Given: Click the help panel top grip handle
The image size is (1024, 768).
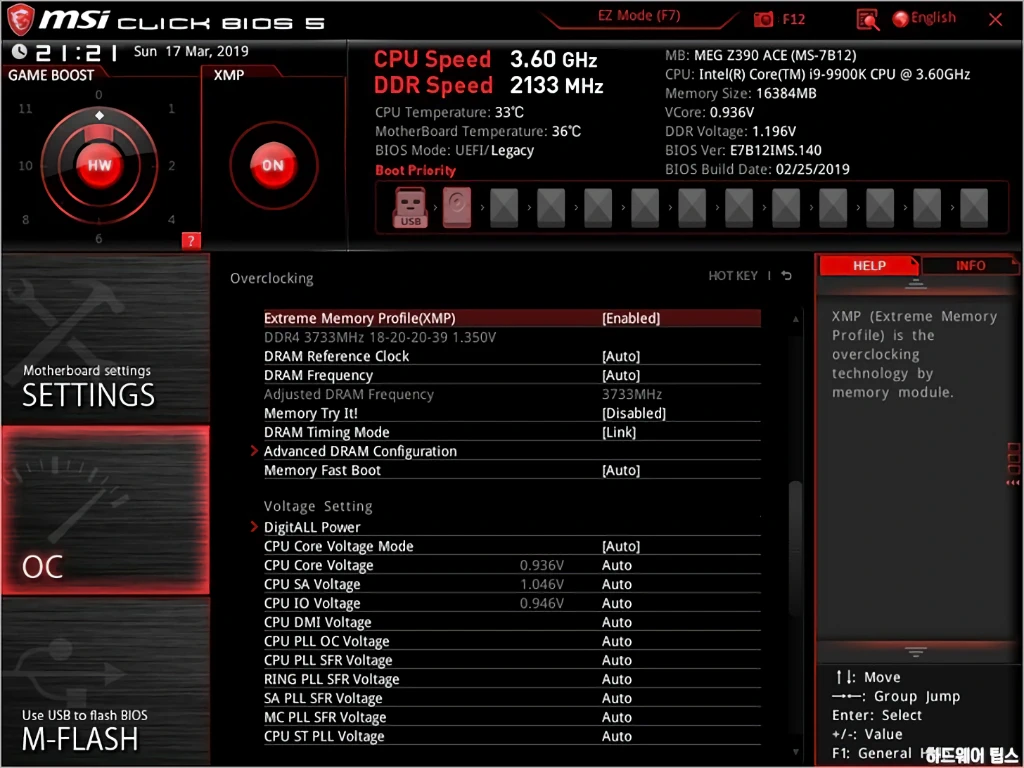Looking at the screenshot, I should [x=916, y=283].
